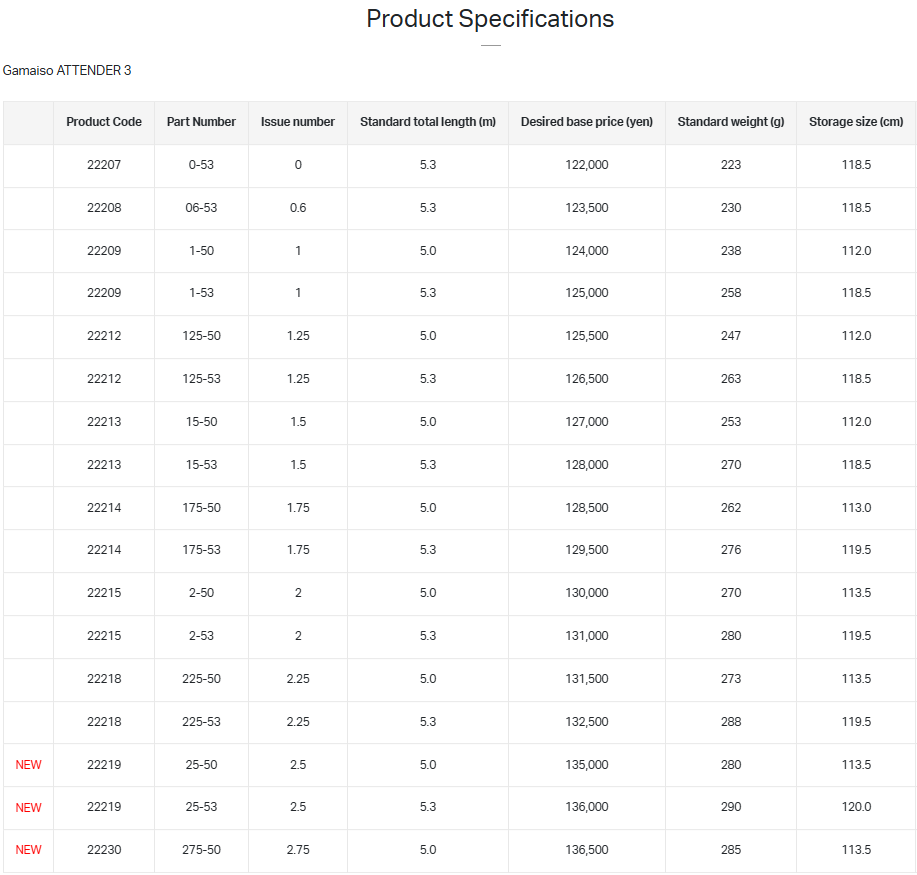Click the Storage size (cm) header
The height and width of the screenshot is (875, 917).
pos(856,122)
